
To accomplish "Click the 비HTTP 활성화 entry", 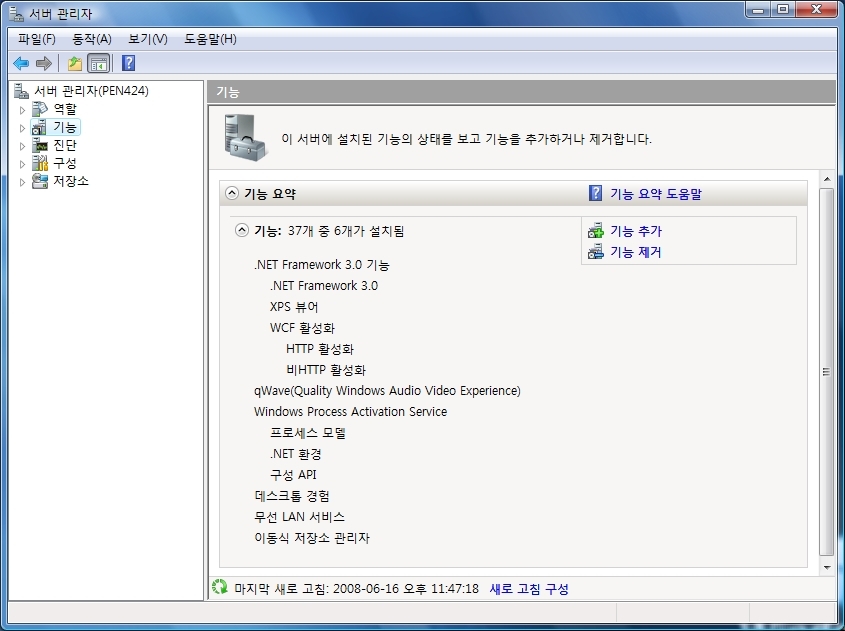I will (x=326, y=370).
